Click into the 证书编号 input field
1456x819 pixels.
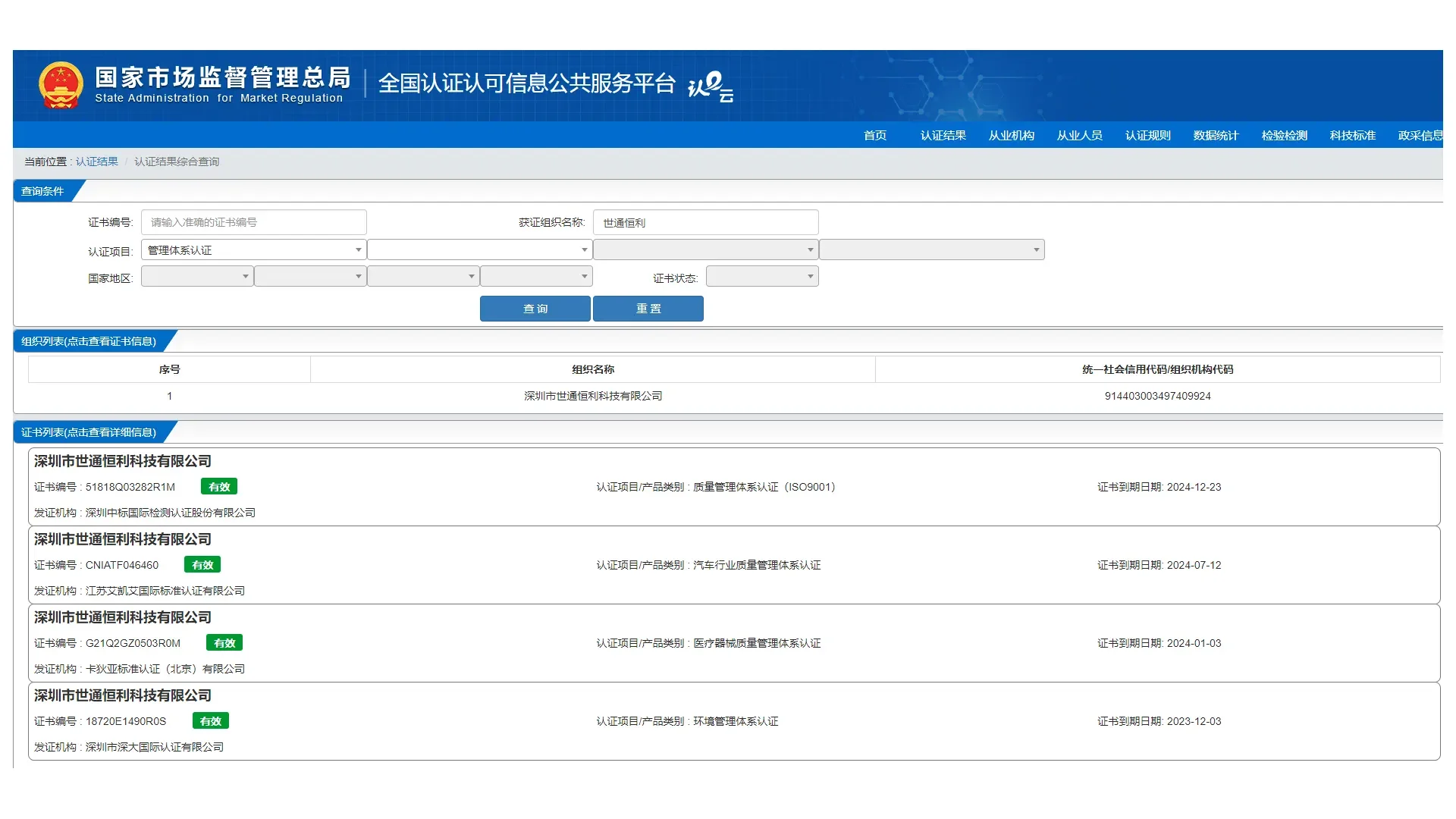253,222
